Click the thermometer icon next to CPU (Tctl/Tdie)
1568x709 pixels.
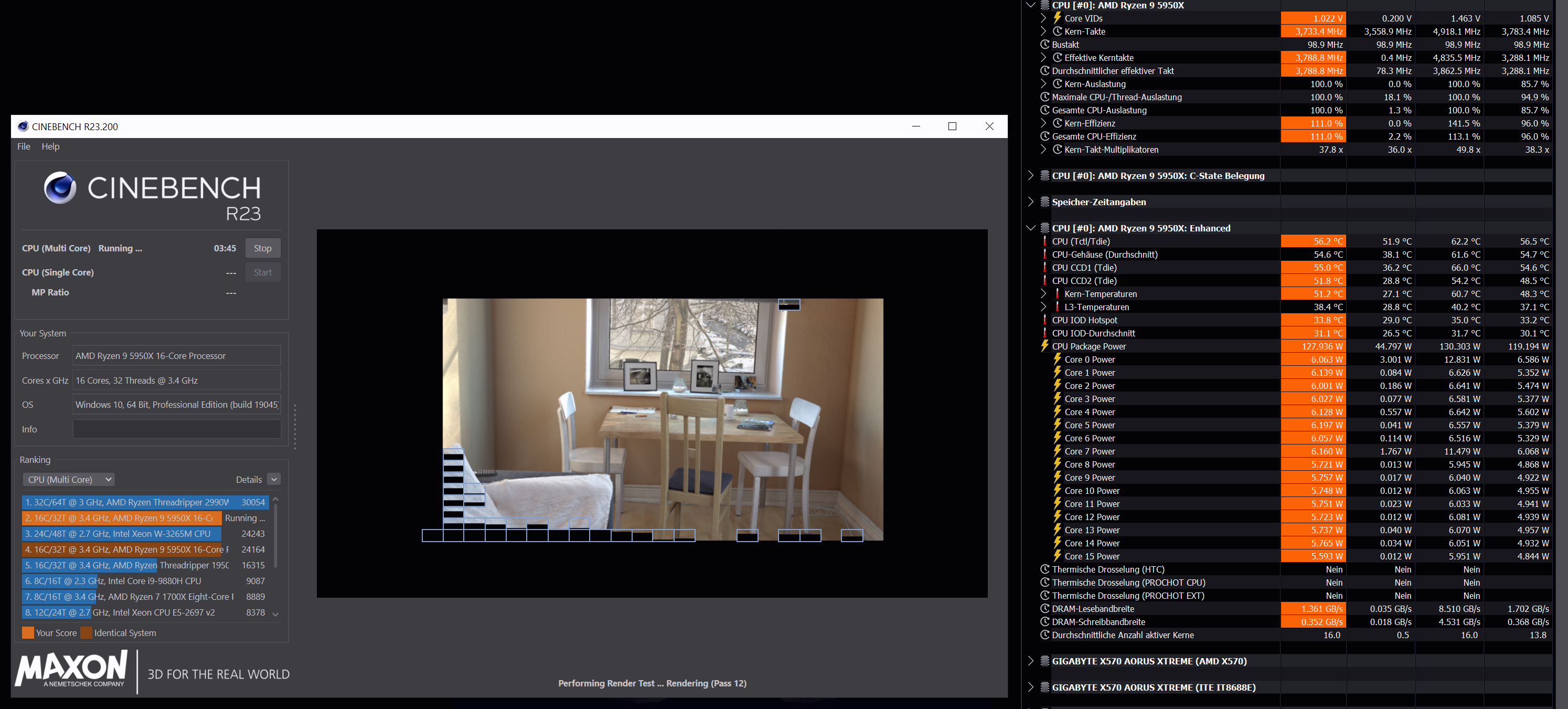click(1044, 241)
